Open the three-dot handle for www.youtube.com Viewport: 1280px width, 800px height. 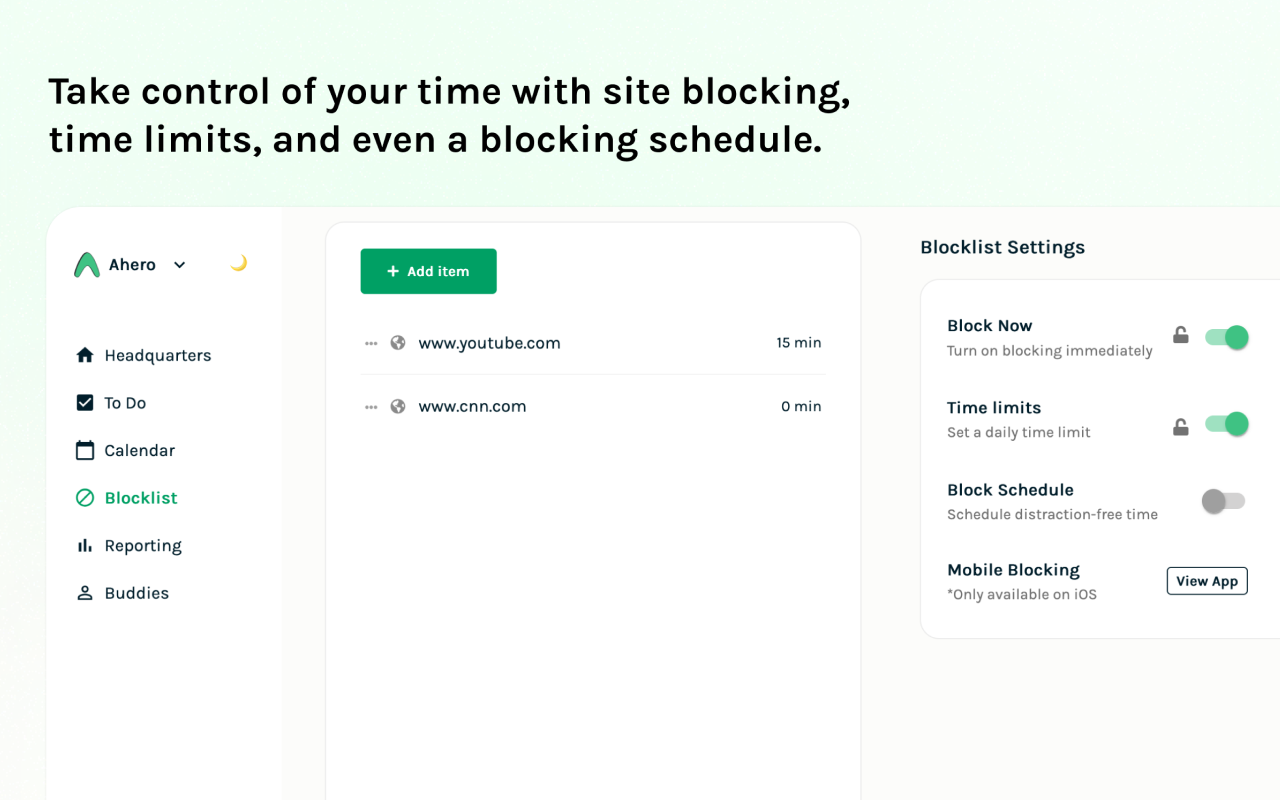(371, 343)
